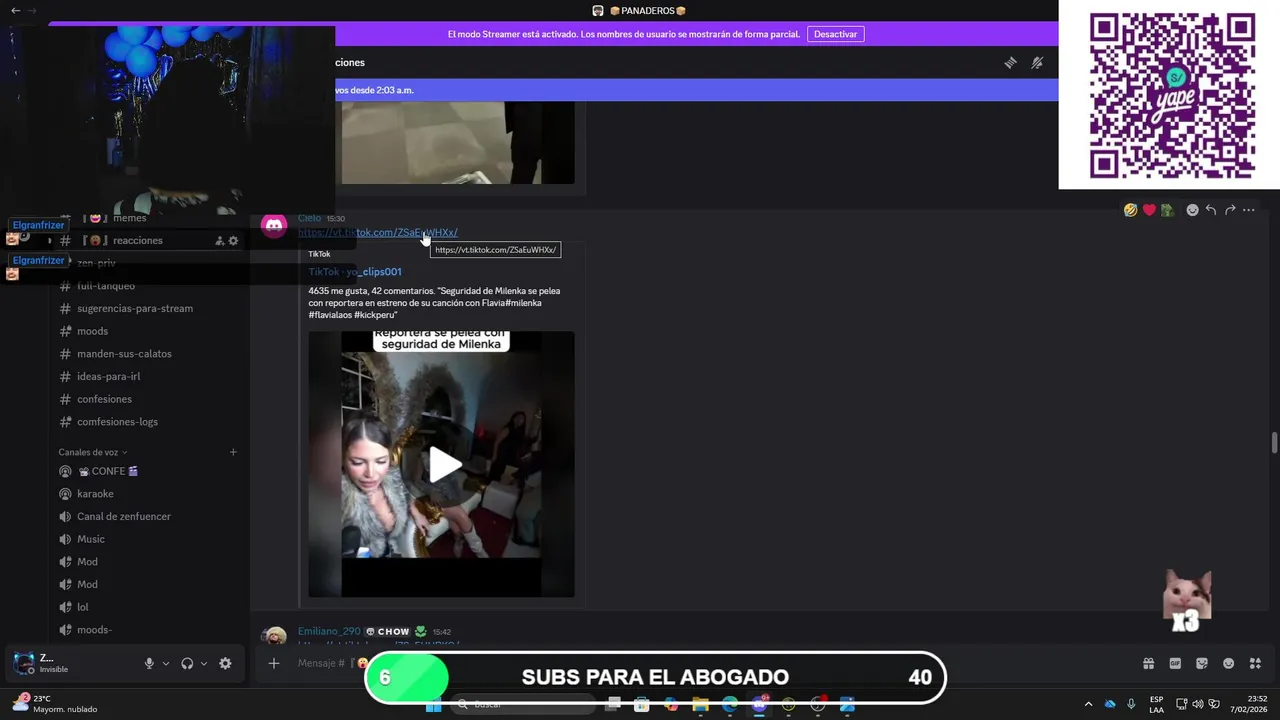The image size is (1280, 720).
Task: Open the taskbar clock showing 23:52
Action: coord(1248,704)
